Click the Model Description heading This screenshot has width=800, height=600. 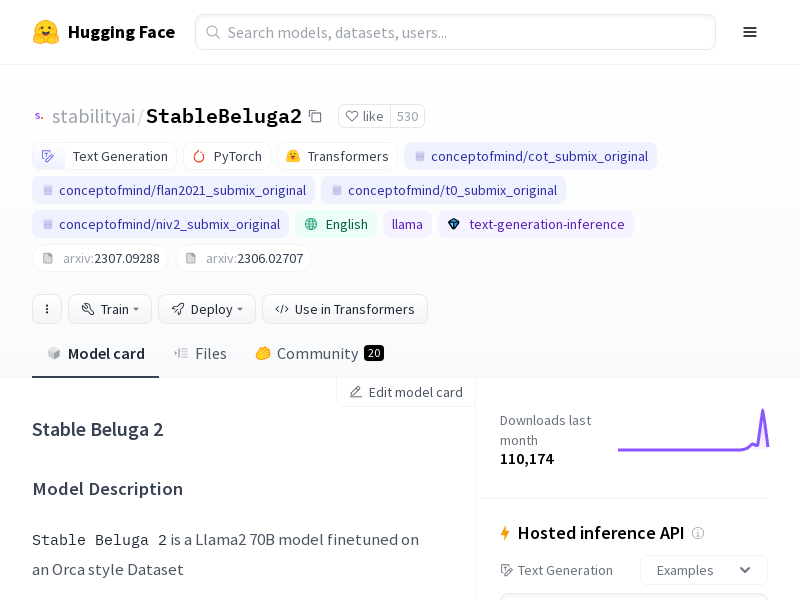(x=108, y=489)
